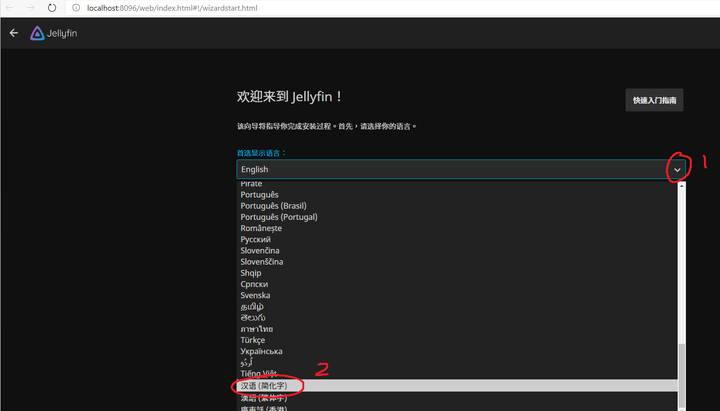Screen dimensions: 720x411
Task: Select 汉语 (简化字) simplified Chinese option
Action: pyautogui.click(x=457, y=386)
